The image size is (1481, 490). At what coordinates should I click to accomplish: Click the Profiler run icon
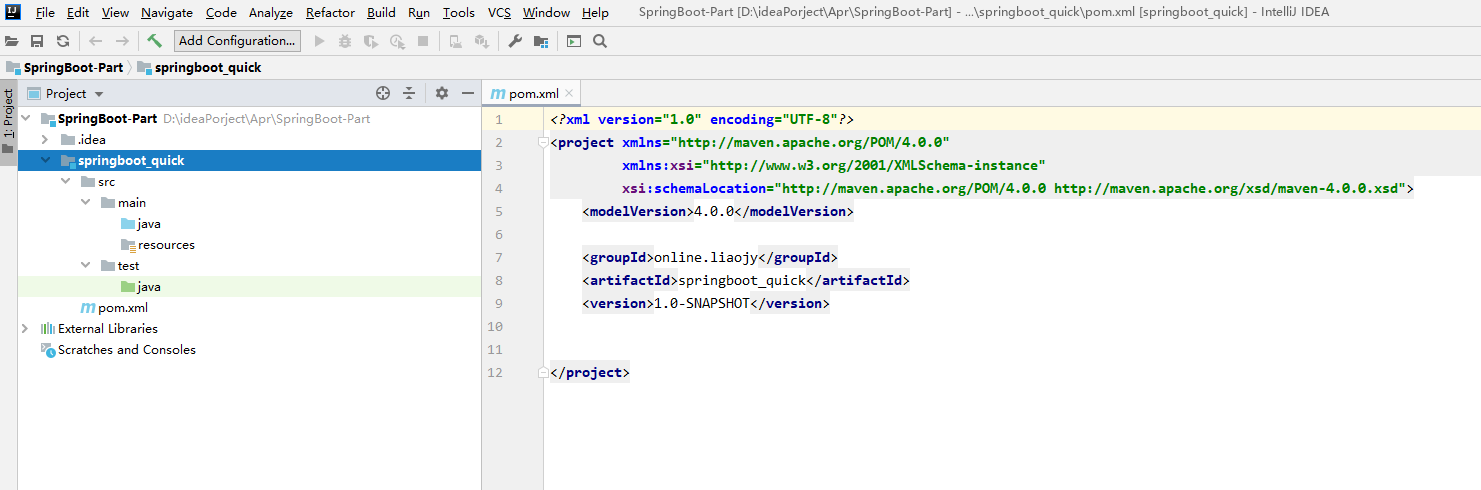tap(397, 41)
